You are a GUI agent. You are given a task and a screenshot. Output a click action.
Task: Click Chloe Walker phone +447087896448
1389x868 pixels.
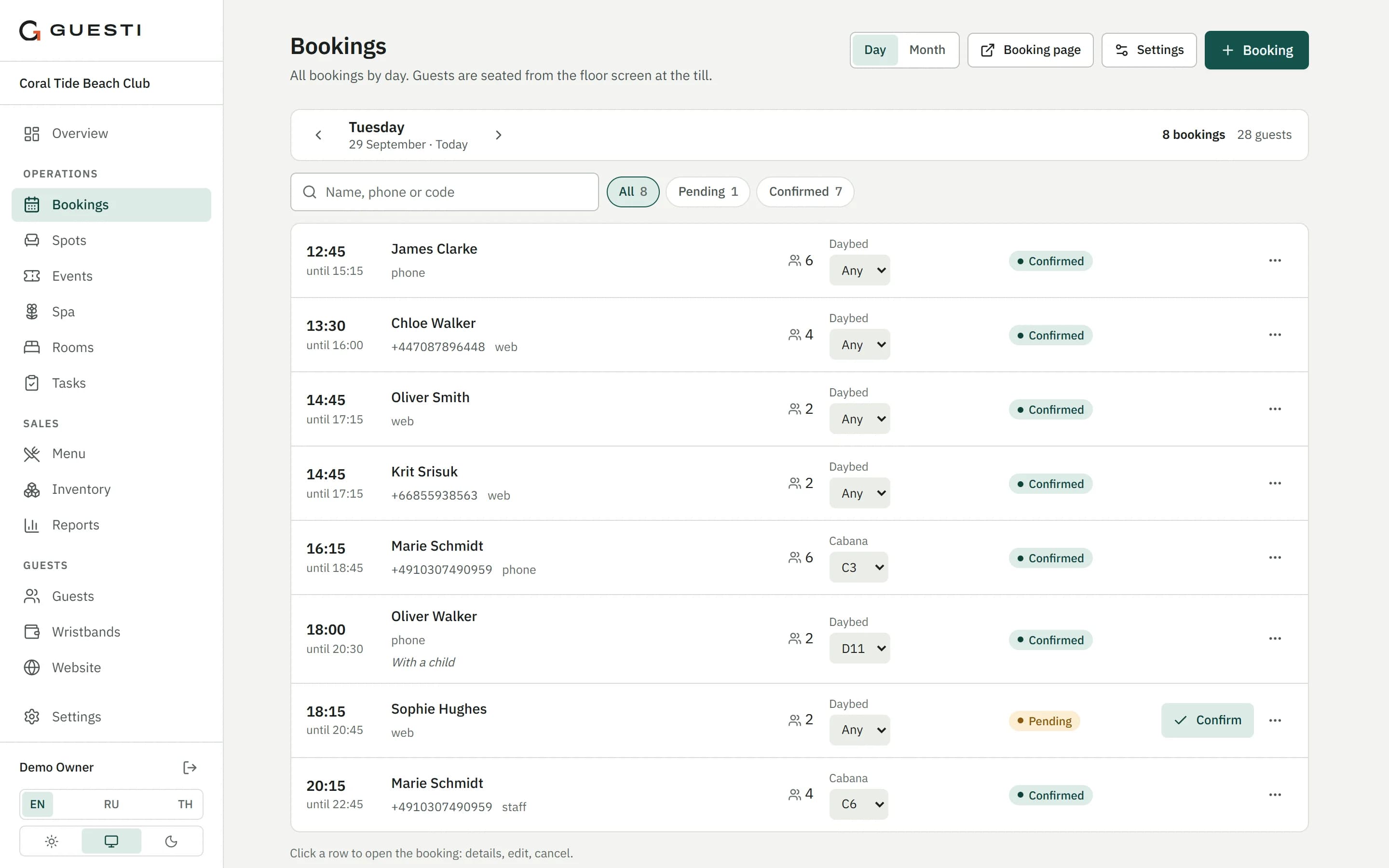pyautogui.click(x=438, y=347)
